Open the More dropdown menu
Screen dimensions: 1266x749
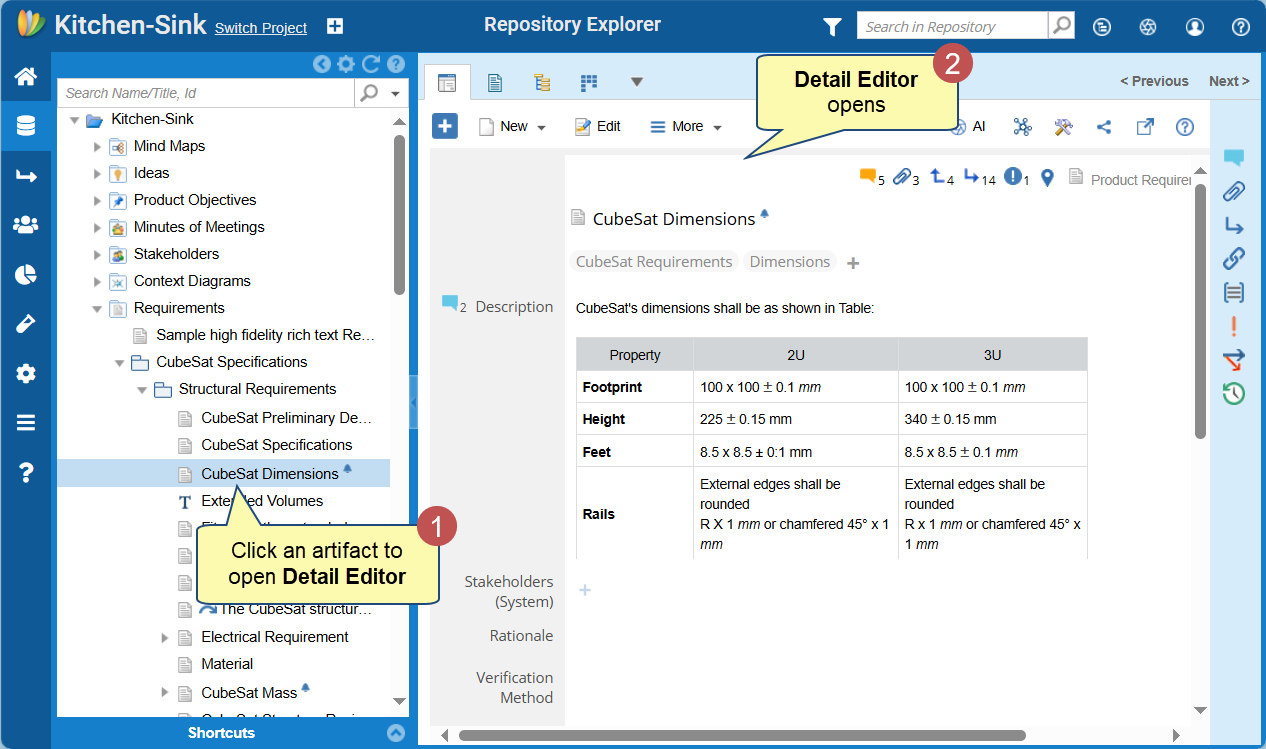click(686, 127)
